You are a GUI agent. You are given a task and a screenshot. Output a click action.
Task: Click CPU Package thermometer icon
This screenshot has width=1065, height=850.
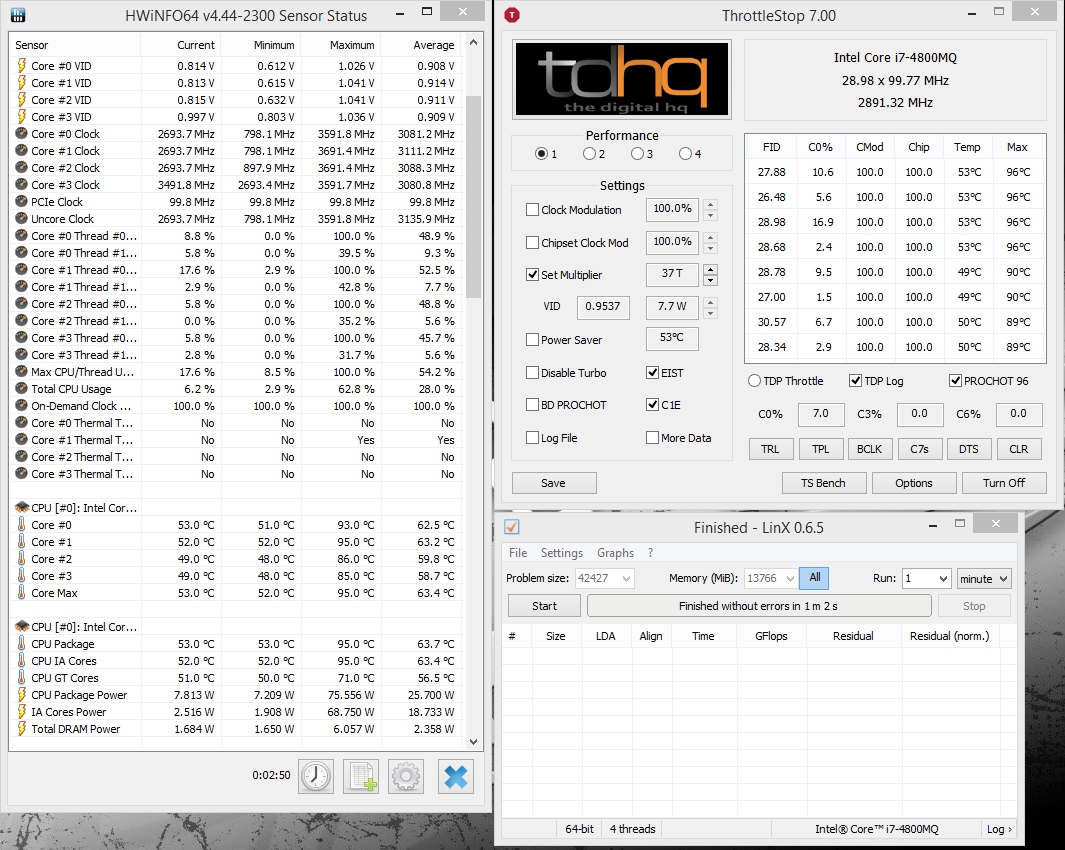pyautogui.click(x=22, y=643)
